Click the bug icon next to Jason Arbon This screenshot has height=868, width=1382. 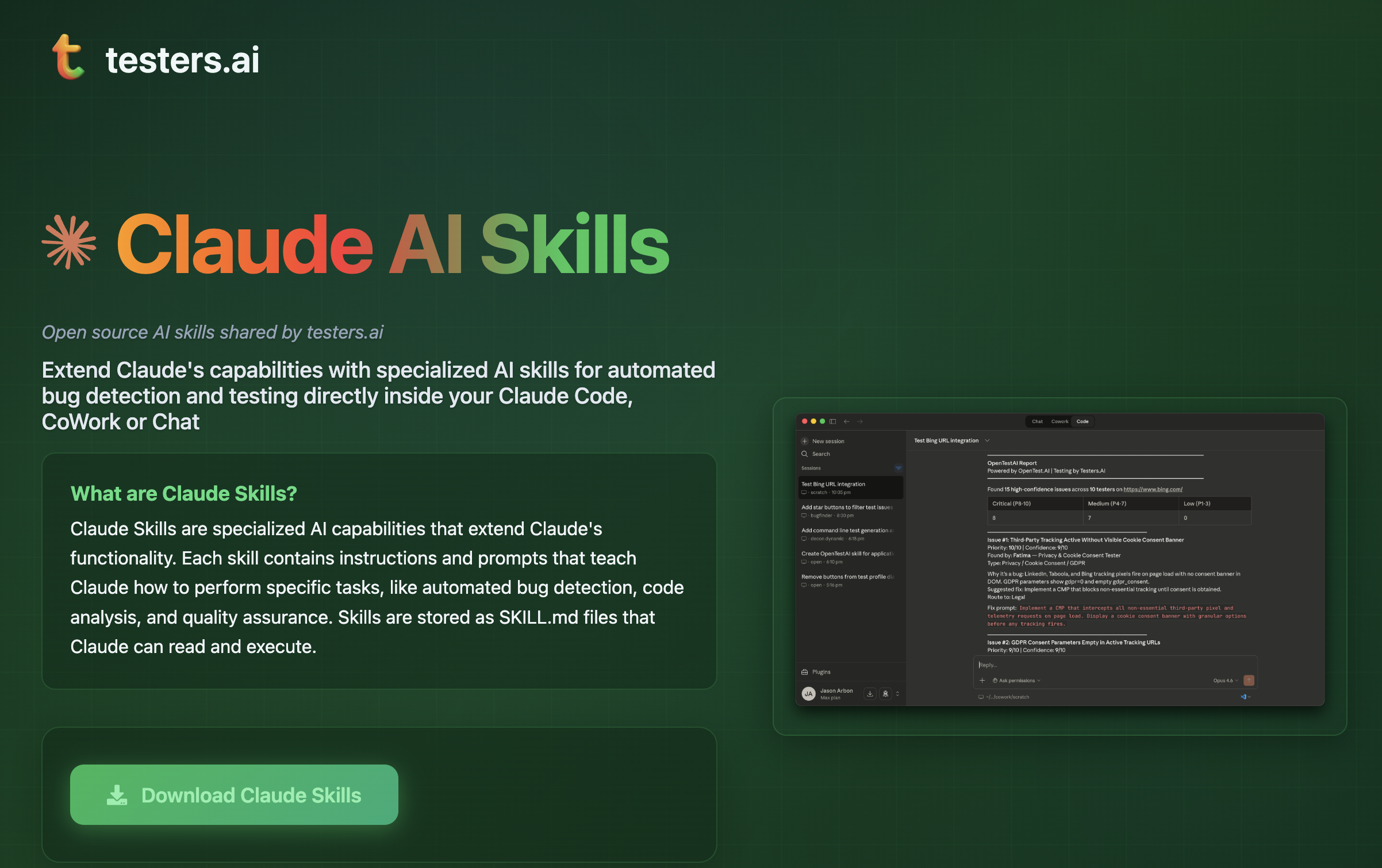[x=885, y=693]
